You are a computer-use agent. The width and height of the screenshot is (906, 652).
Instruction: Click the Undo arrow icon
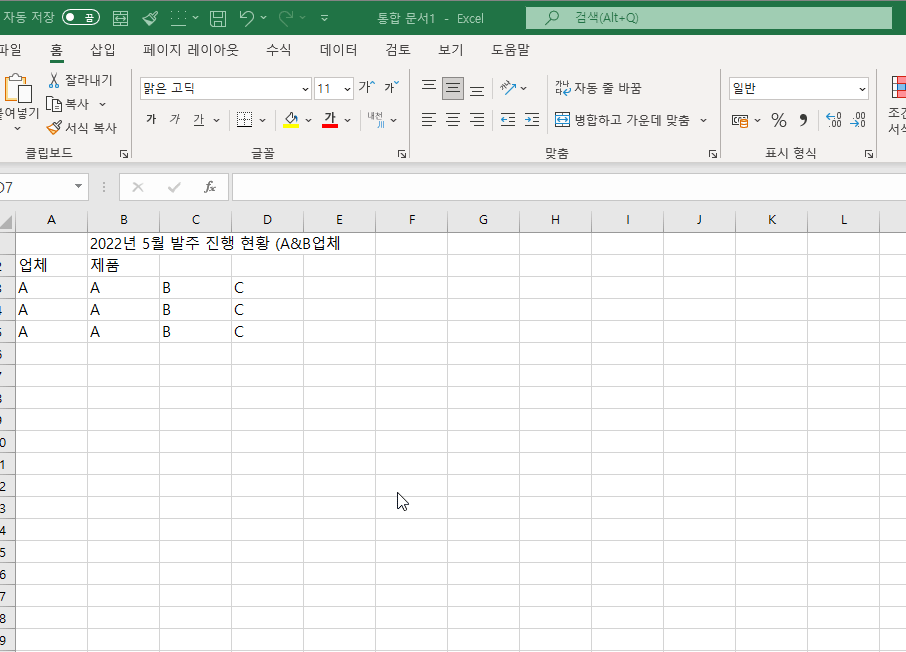tap(247, 18)
